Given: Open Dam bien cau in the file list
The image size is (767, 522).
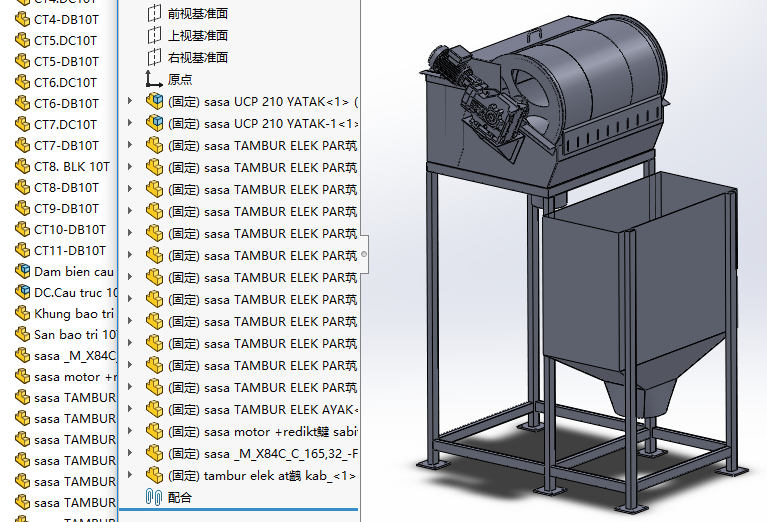Looking at the screenshot, I should point(74,272).
